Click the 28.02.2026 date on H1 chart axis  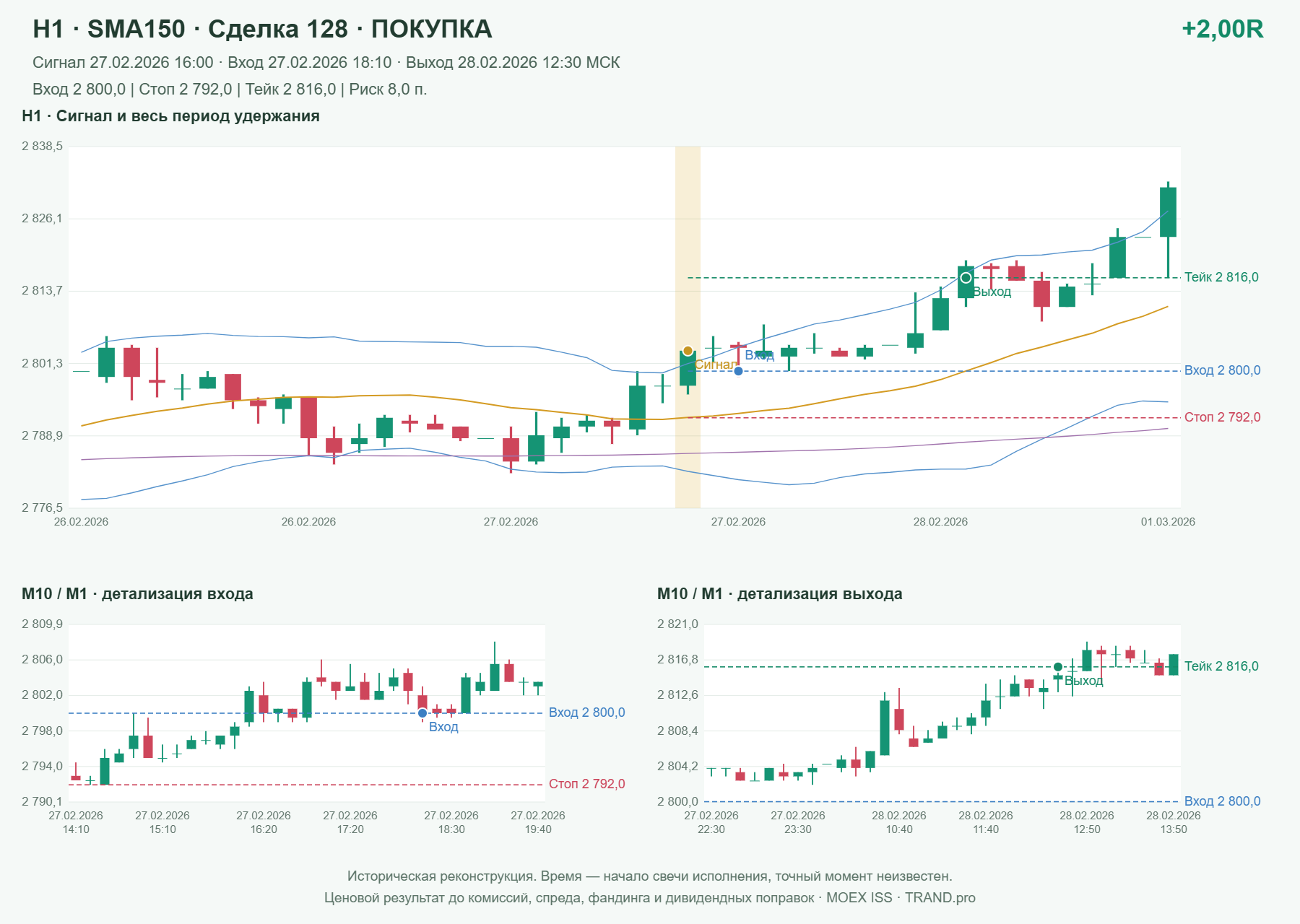pyautogui.click(x=940, y=522)
